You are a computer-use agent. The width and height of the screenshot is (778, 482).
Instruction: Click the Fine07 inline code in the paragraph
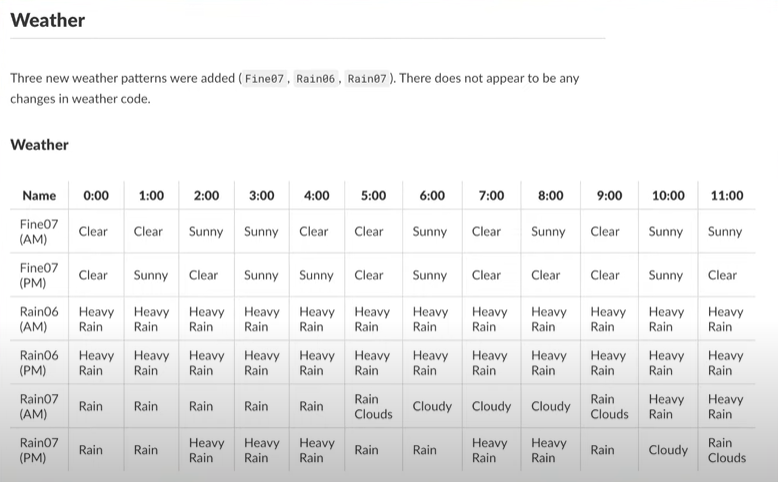tap(265, 78)
